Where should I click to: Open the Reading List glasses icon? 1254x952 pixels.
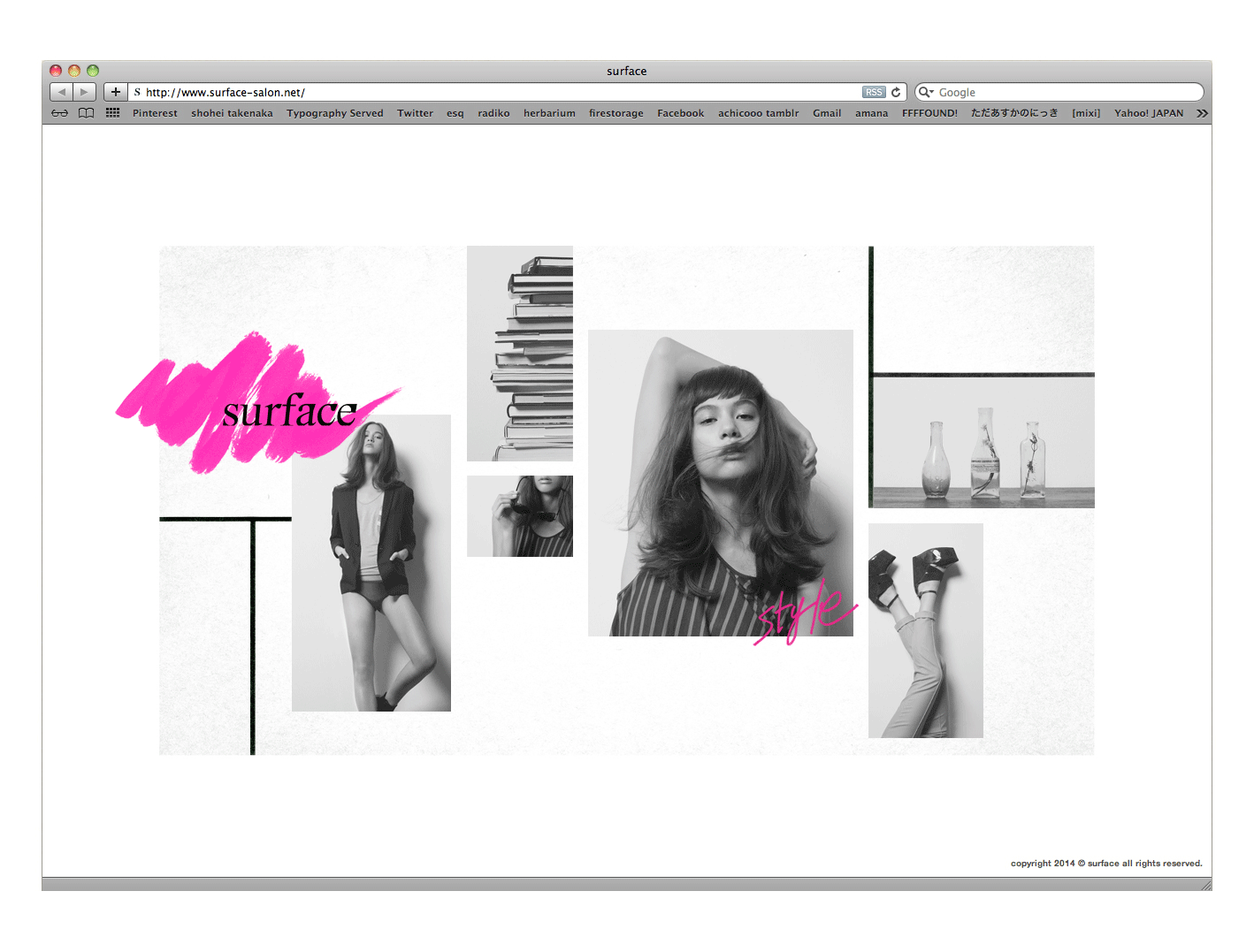(x=59, y=113)
